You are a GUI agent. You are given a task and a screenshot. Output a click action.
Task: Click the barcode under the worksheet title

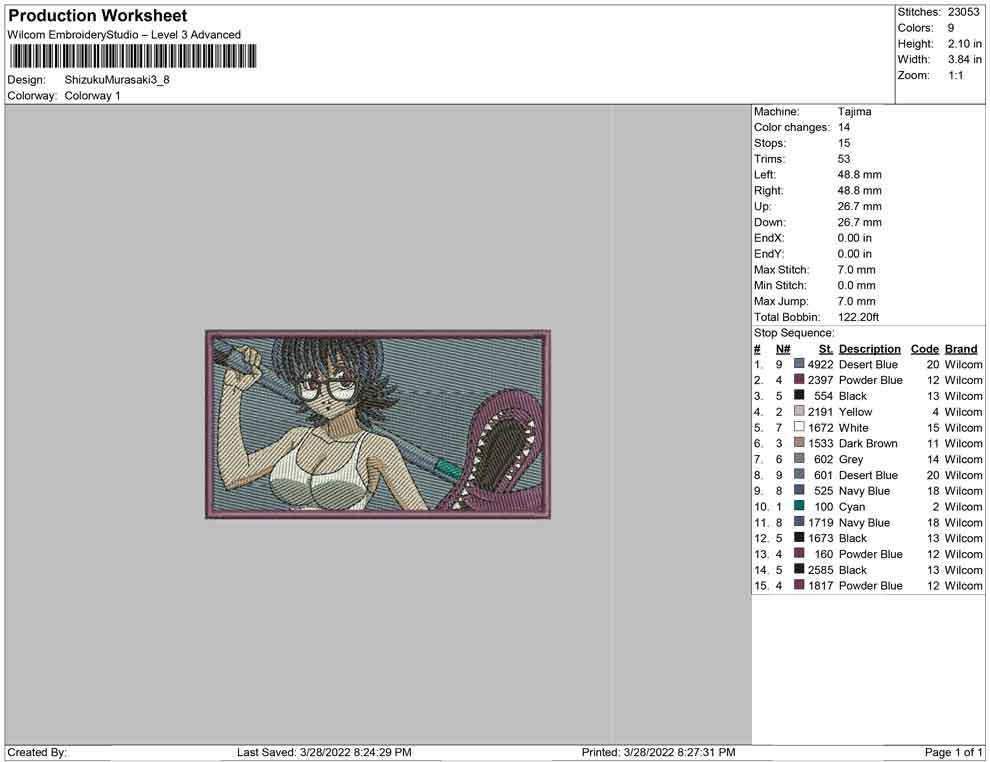click(x=133, y=56)
